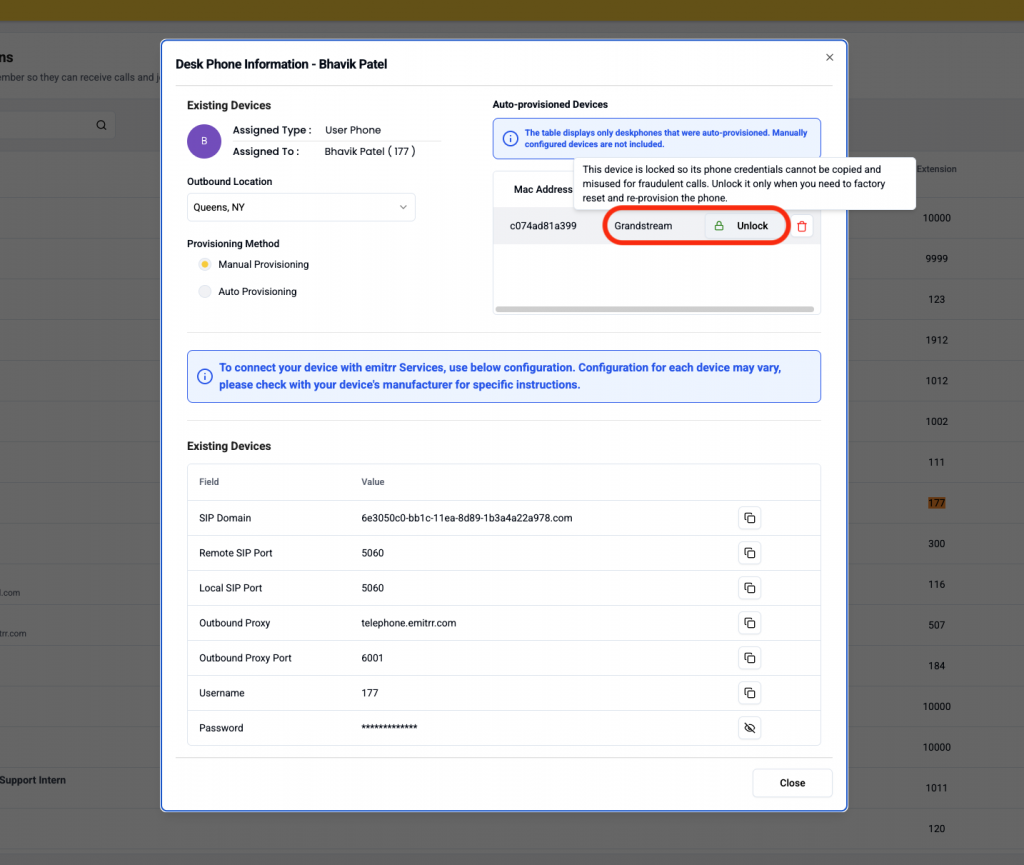The height and width of the screenshot is (865, 1024).
Task: Click Support Intern text in background
Action: tap(33, 780)
